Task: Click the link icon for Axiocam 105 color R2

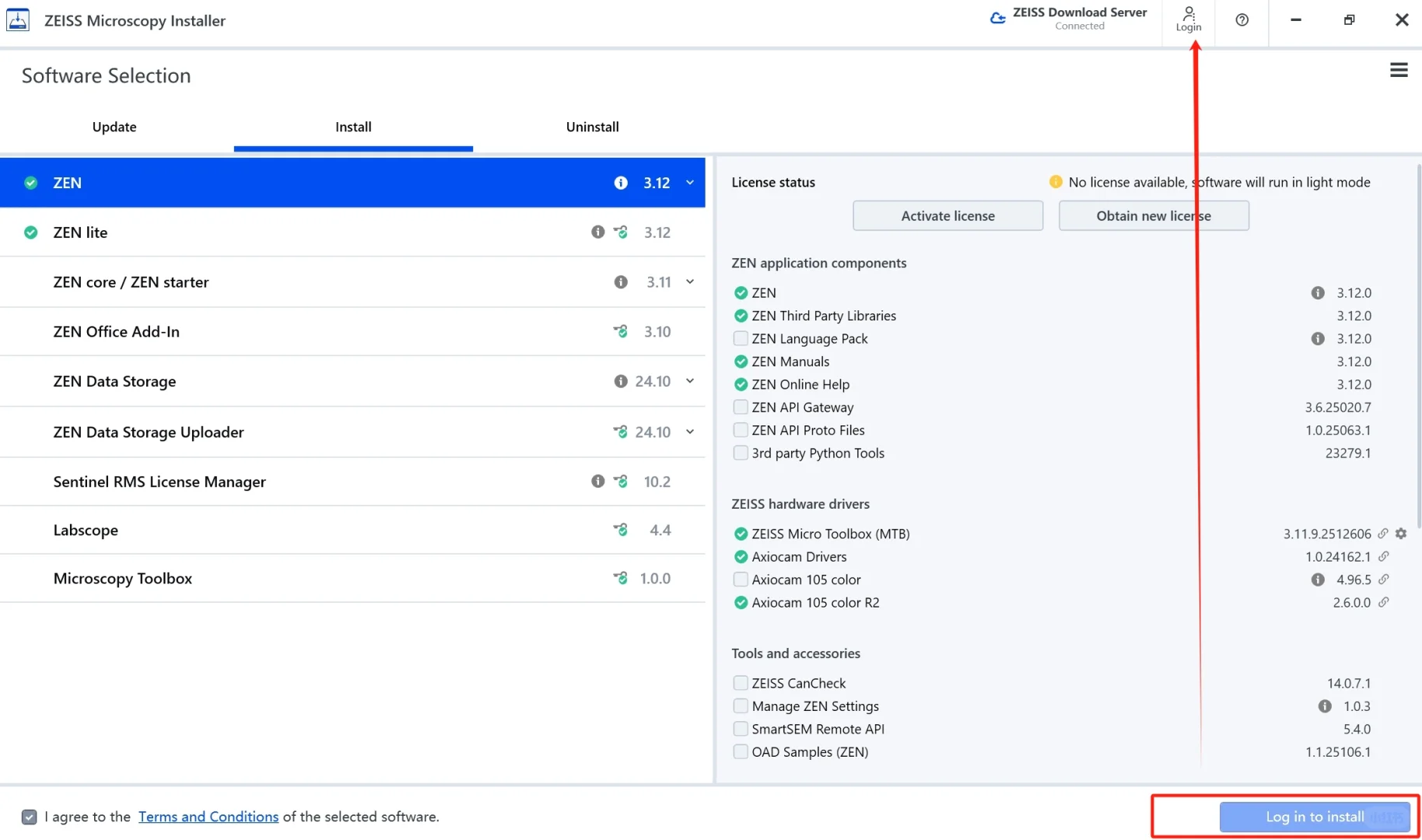Action: point(1383,602)
